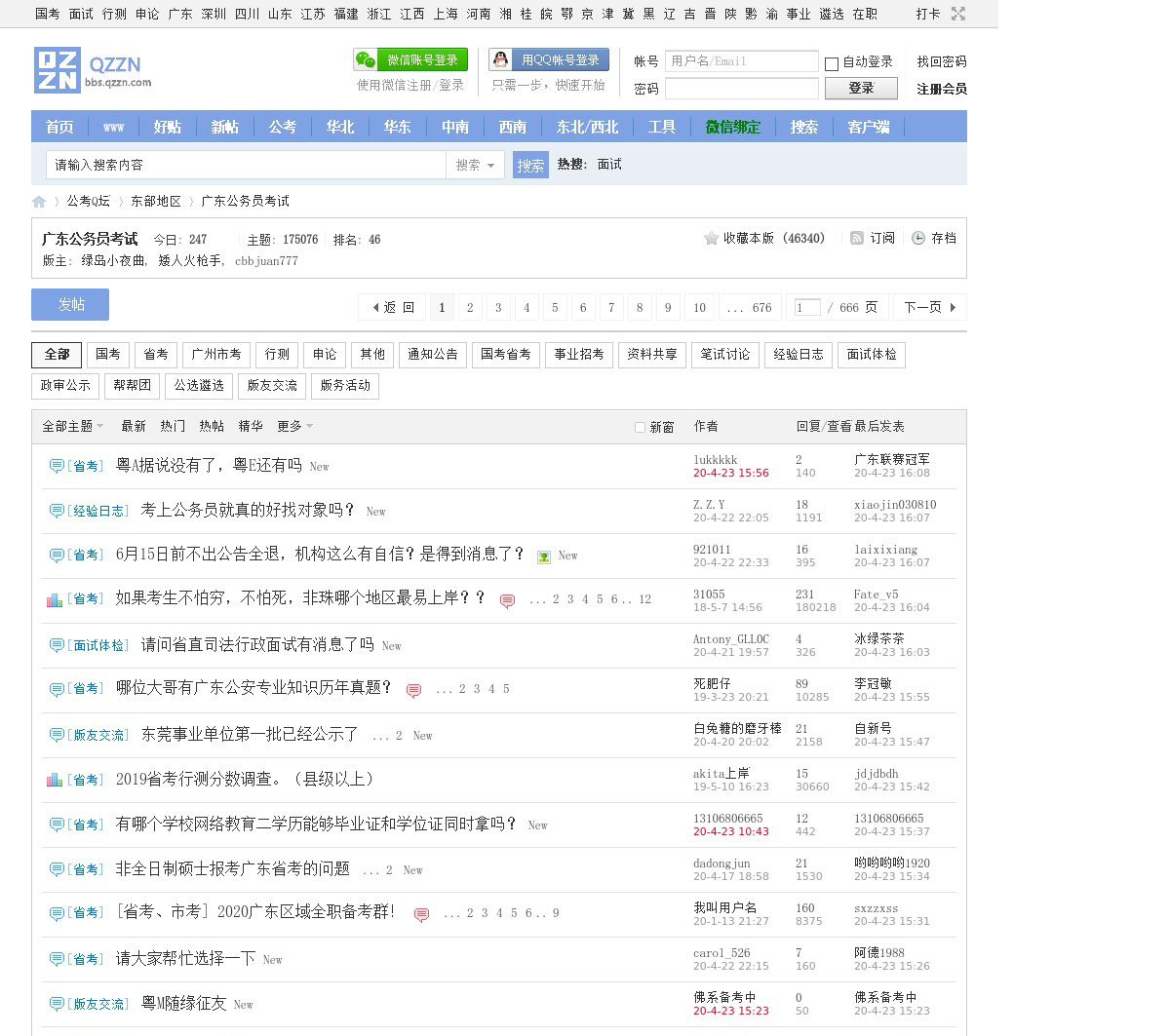Open the 公考 navigation menu item
This screenshot has width=1170, height=1036.
click(283, 127)
